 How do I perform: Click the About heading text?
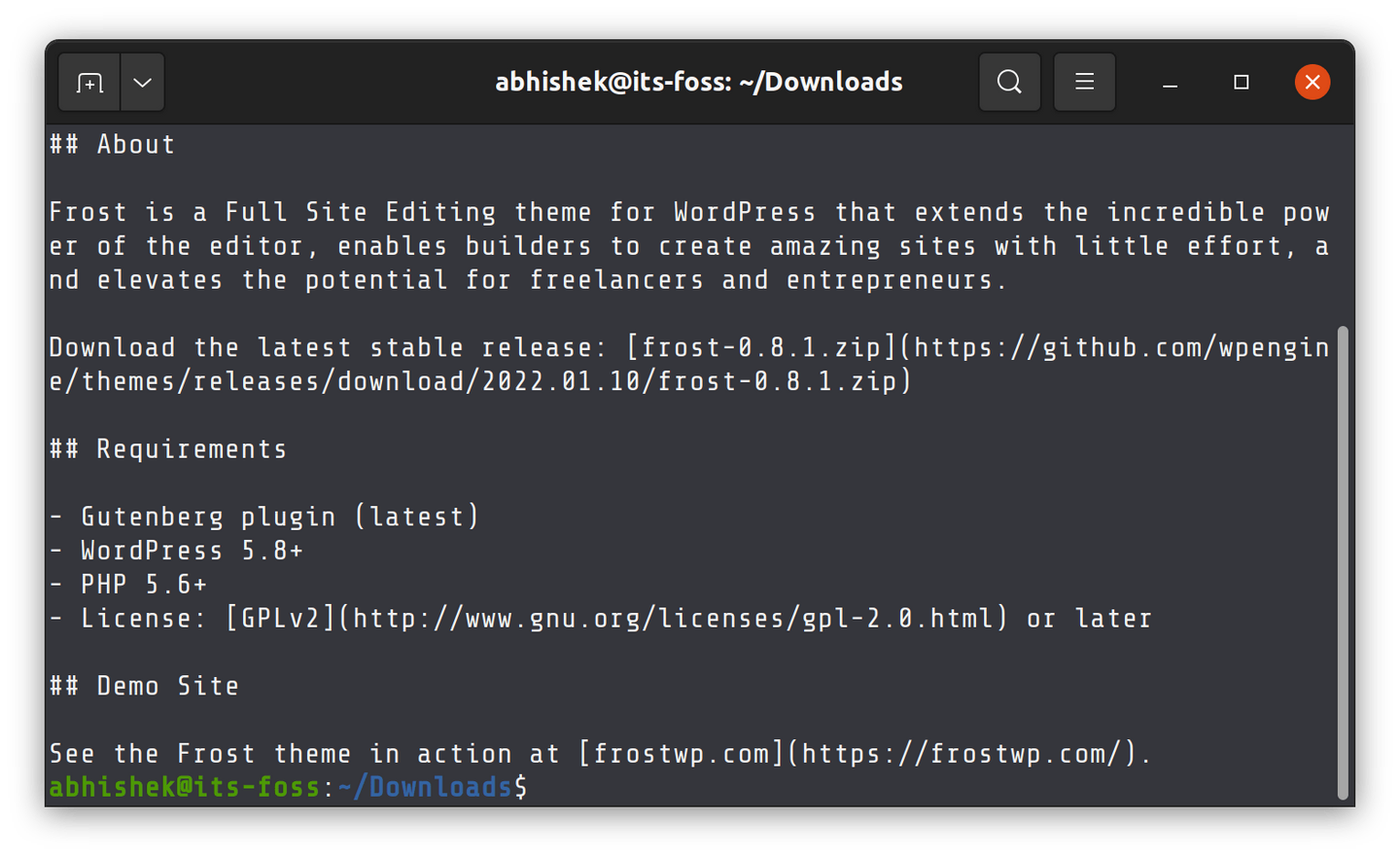click(112, 144)
